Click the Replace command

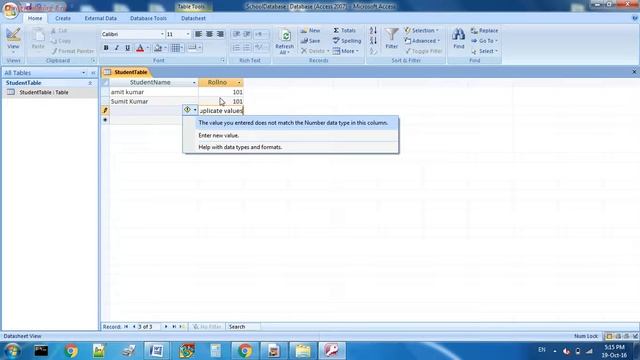coord(484,31)
